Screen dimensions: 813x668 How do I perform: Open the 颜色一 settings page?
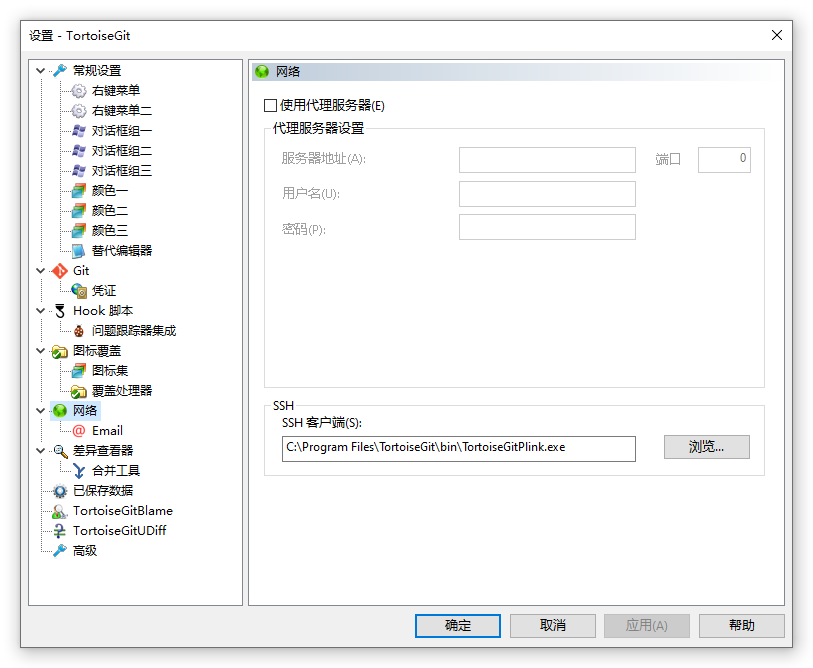pyautogui.click(x=110, y=191)
